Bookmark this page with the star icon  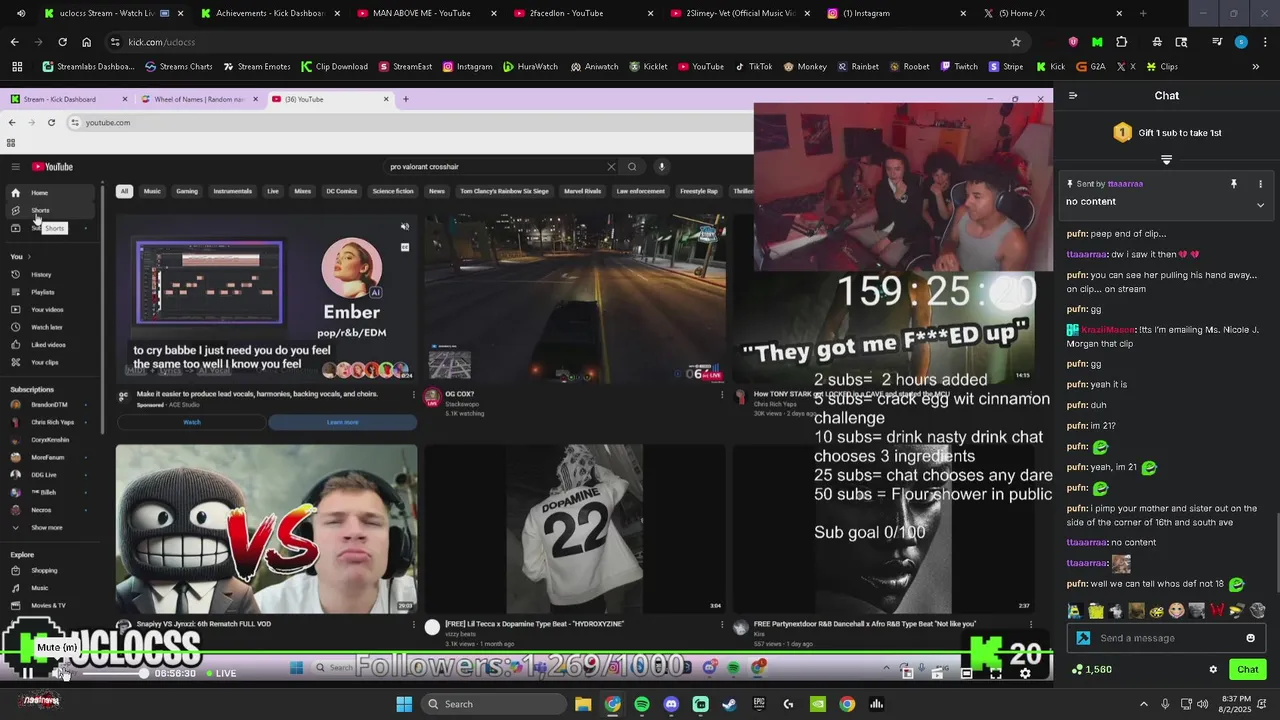click(1016, 42)
